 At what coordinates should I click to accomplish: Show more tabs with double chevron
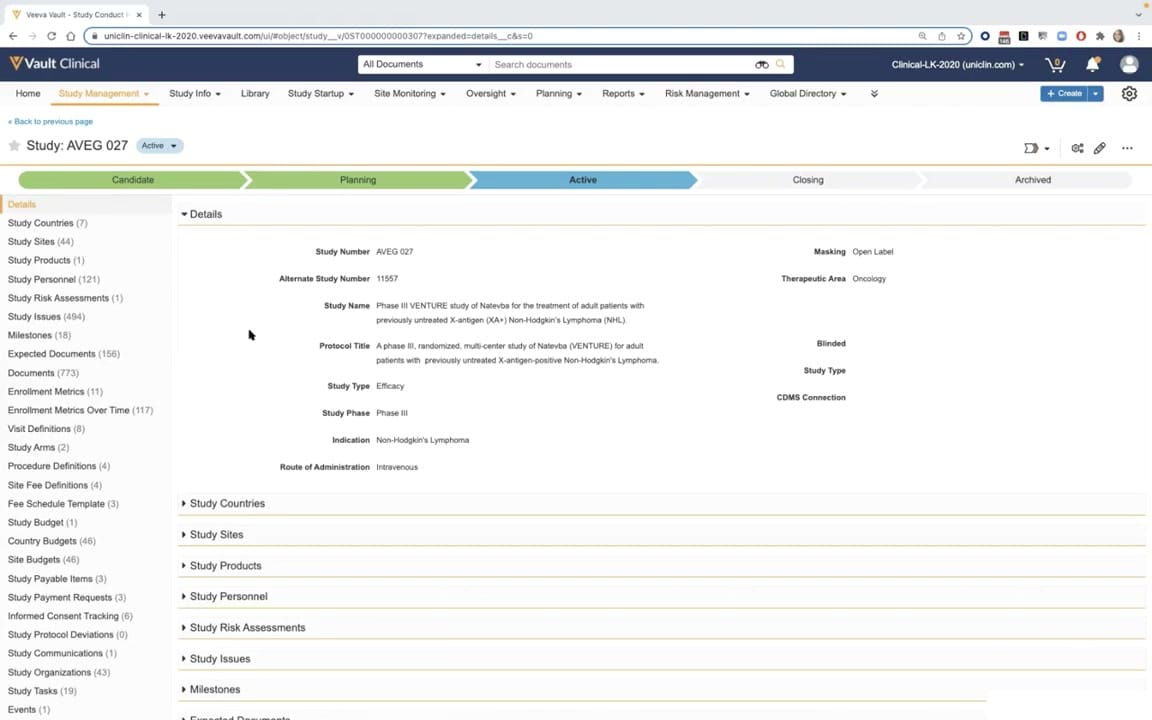874,94
